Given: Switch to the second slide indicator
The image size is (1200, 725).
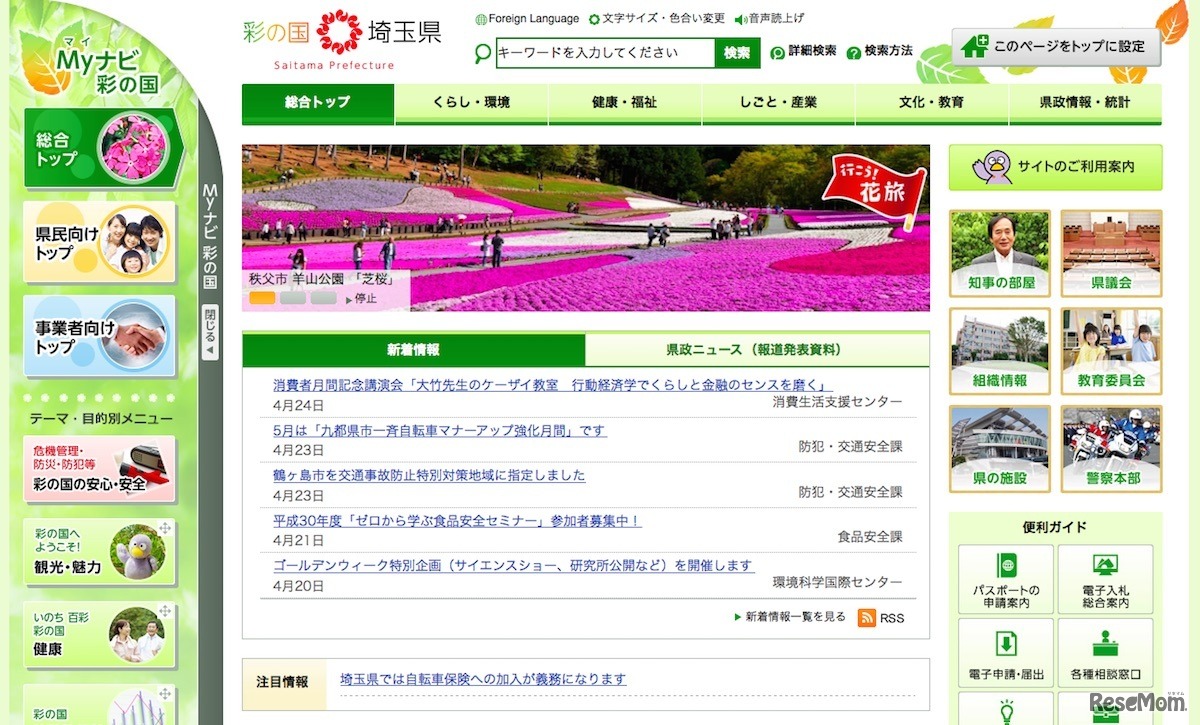Looking at the screenshot, I should click(293, 297).
